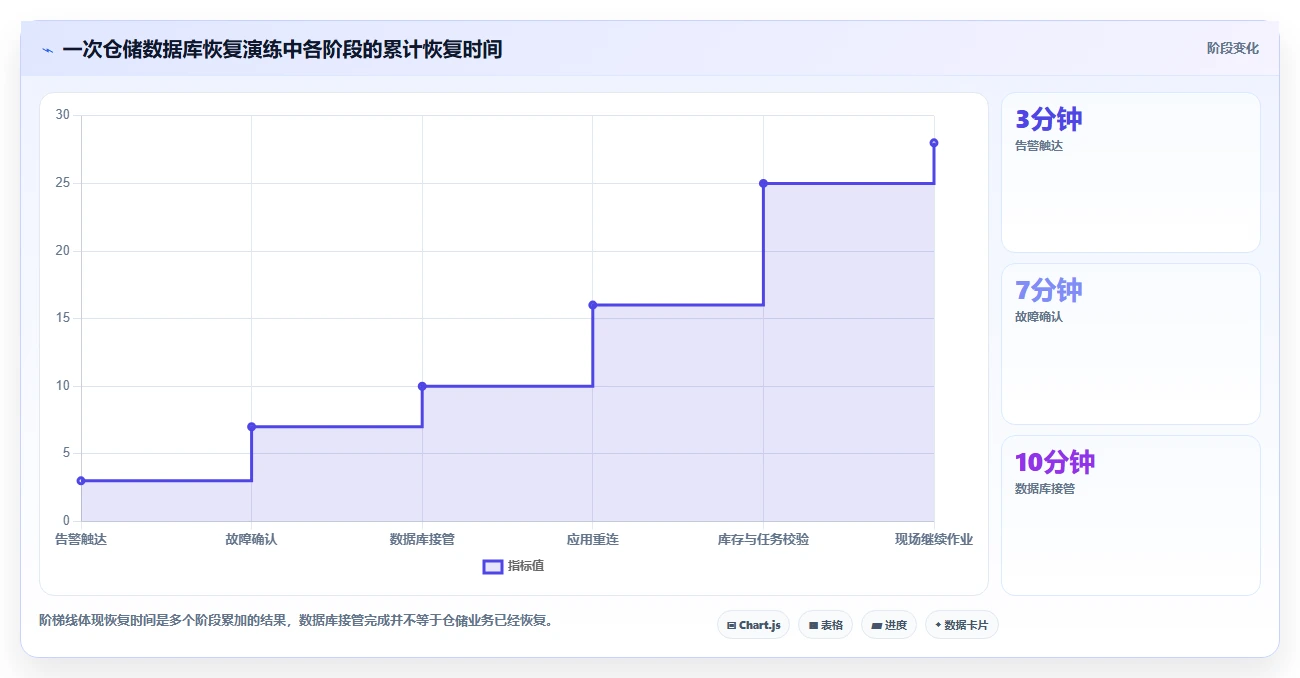This screenshot has width=1300, height=678.
Task: Click the data point at 告警触达
Action: (x=81, y=481)
